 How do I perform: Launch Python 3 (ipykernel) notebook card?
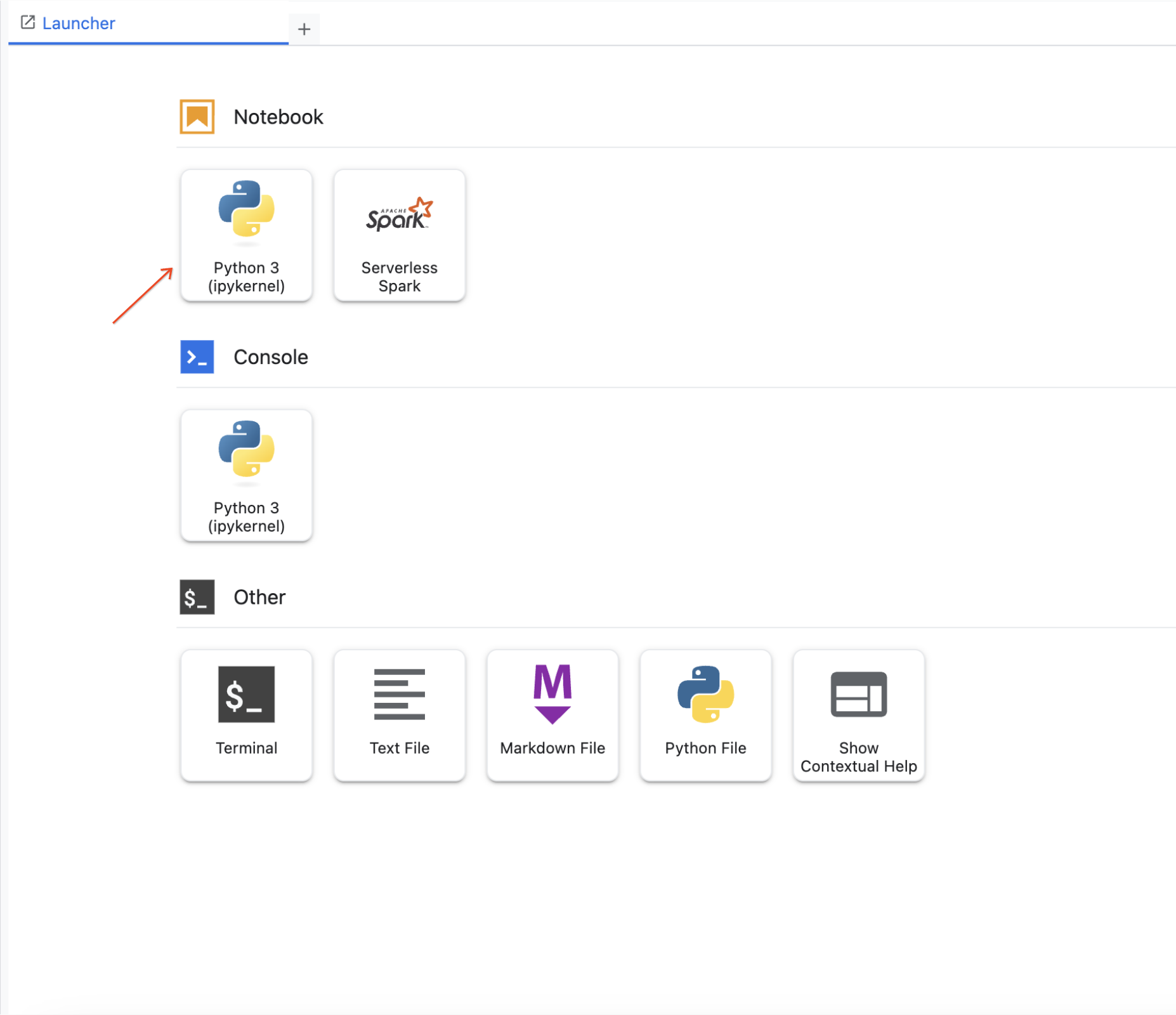pyautogui.click(x=246, y=235)
